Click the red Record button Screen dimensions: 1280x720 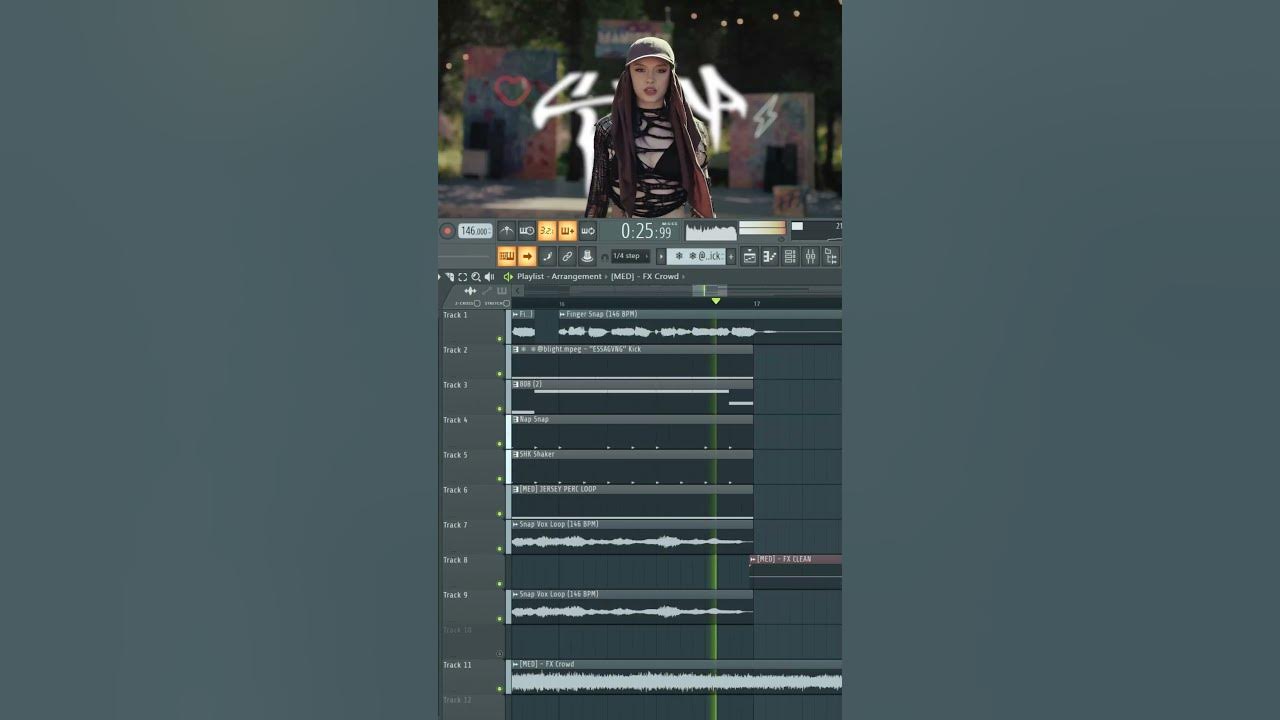point(447,231)
